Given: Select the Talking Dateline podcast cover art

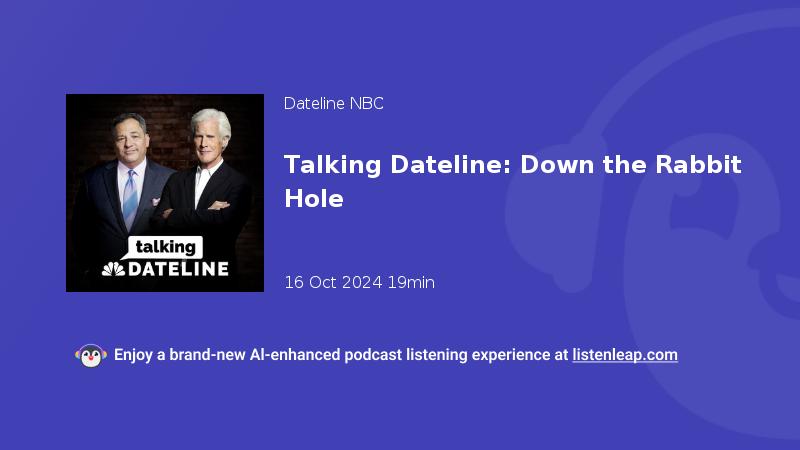Looking at the screenshot, I should tap(165, 193).
